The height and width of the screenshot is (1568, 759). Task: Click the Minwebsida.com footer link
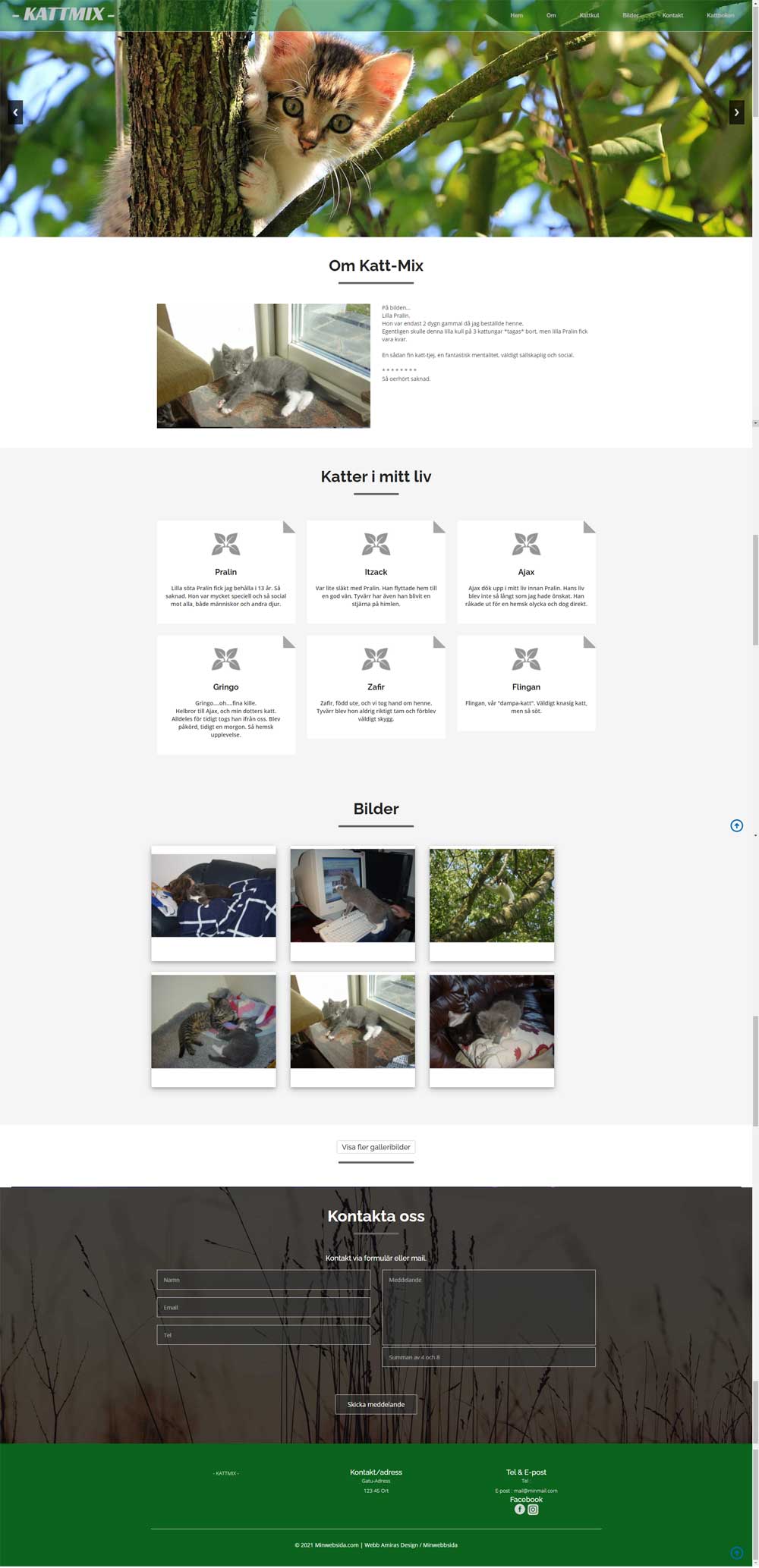(336, 1544)
